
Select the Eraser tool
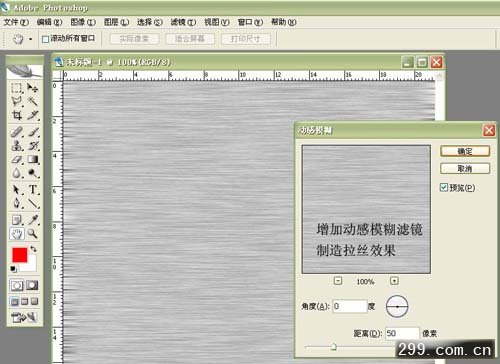pos(16,160)
